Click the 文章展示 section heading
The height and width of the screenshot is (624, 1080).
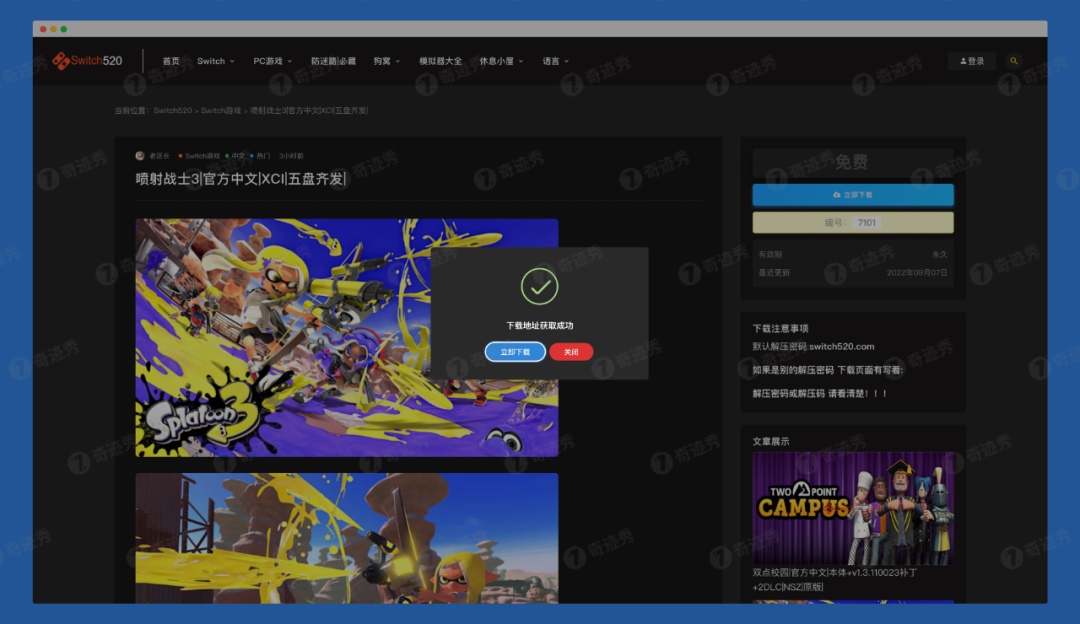click(771, 441)
